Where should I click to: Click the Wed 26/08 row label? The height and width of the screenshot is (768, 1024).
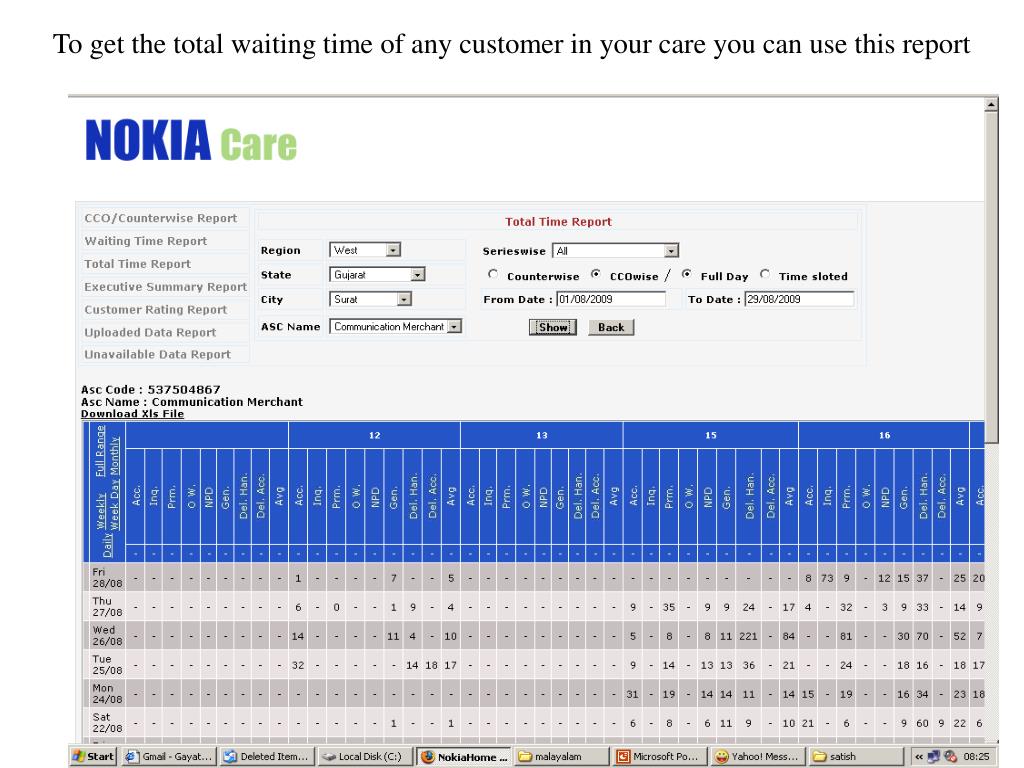pyautogui.click(x=107, y=635)
